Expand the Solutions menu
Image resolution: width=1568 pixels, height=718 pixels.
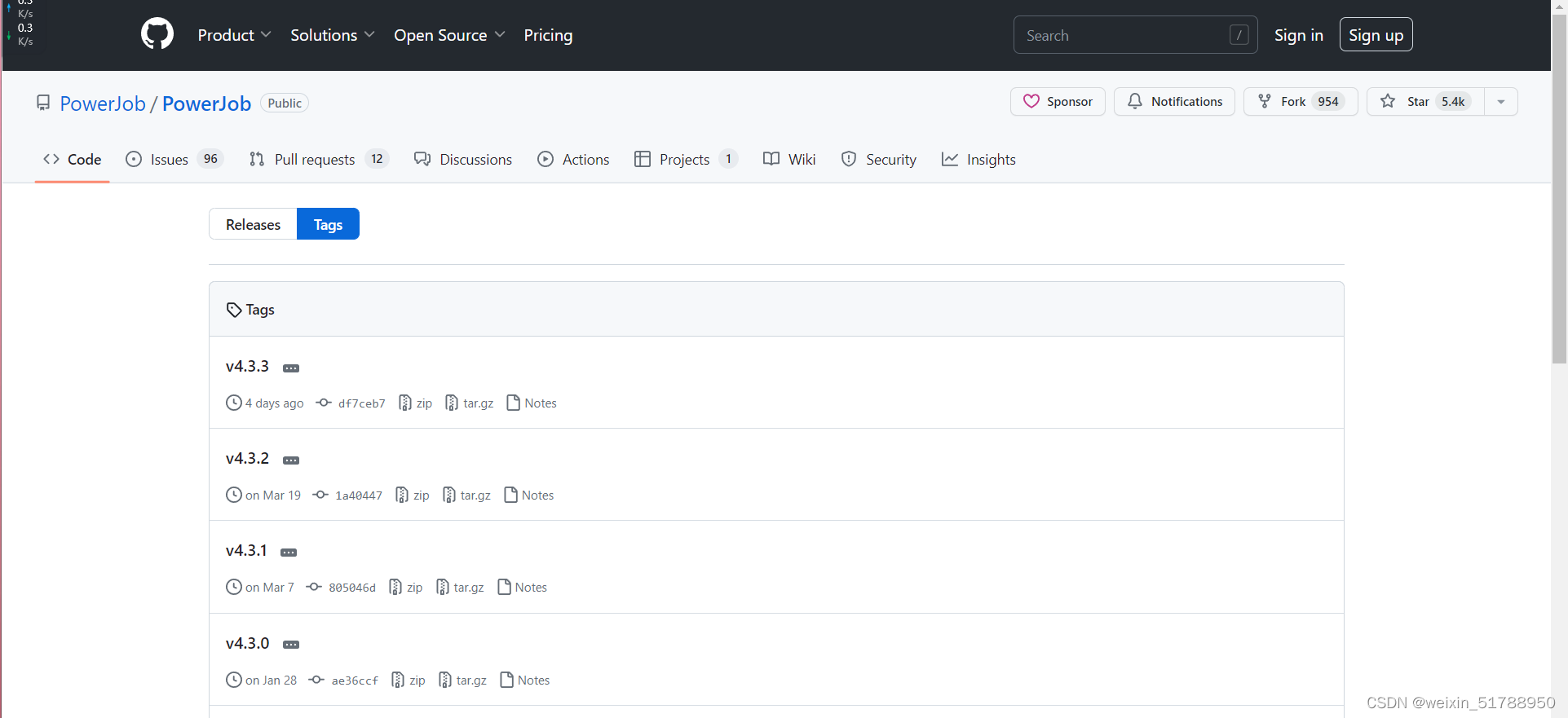coord(333,35)
